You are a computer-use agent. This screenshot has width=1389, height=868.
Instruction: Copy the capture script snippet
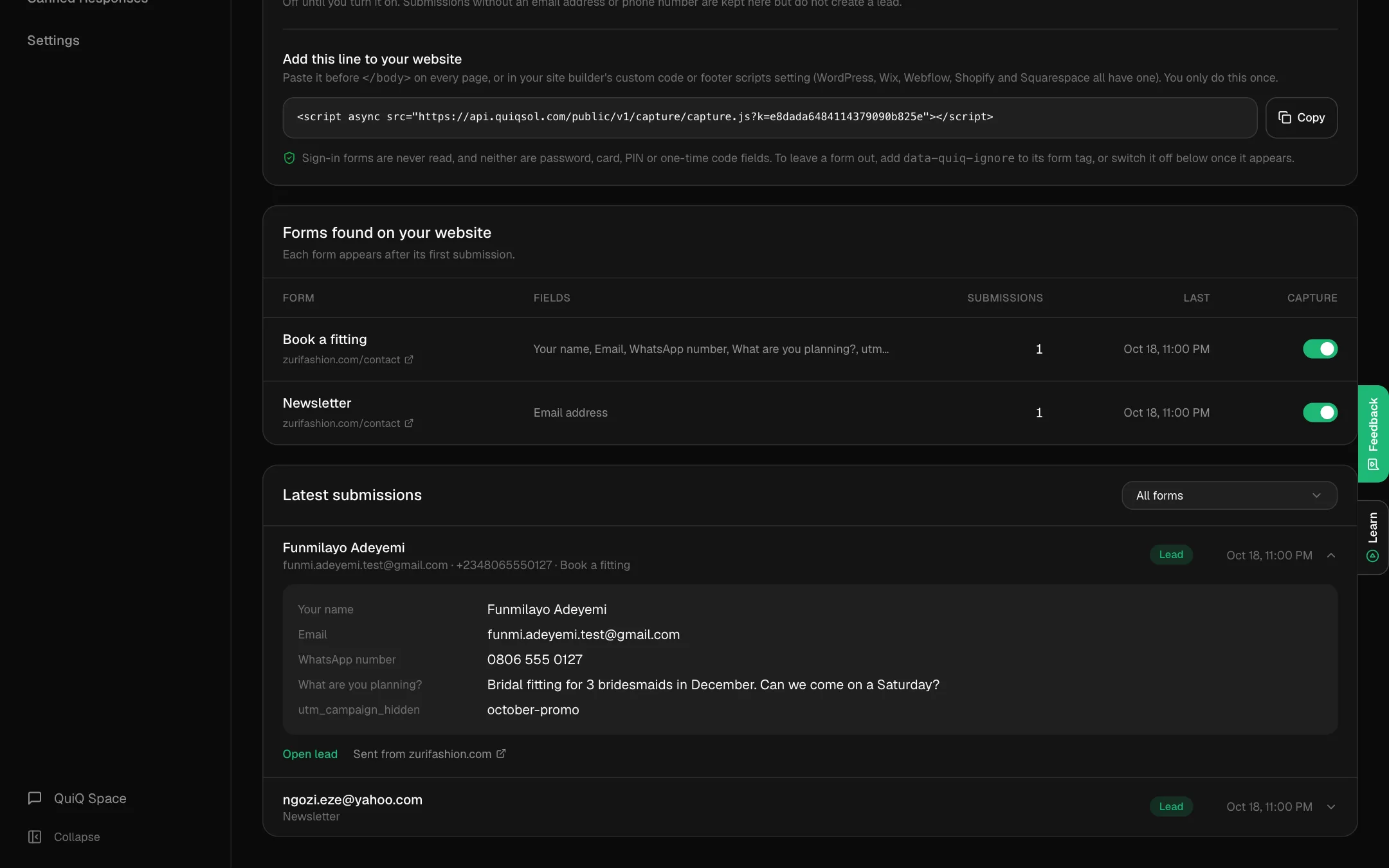point(1302,118)
